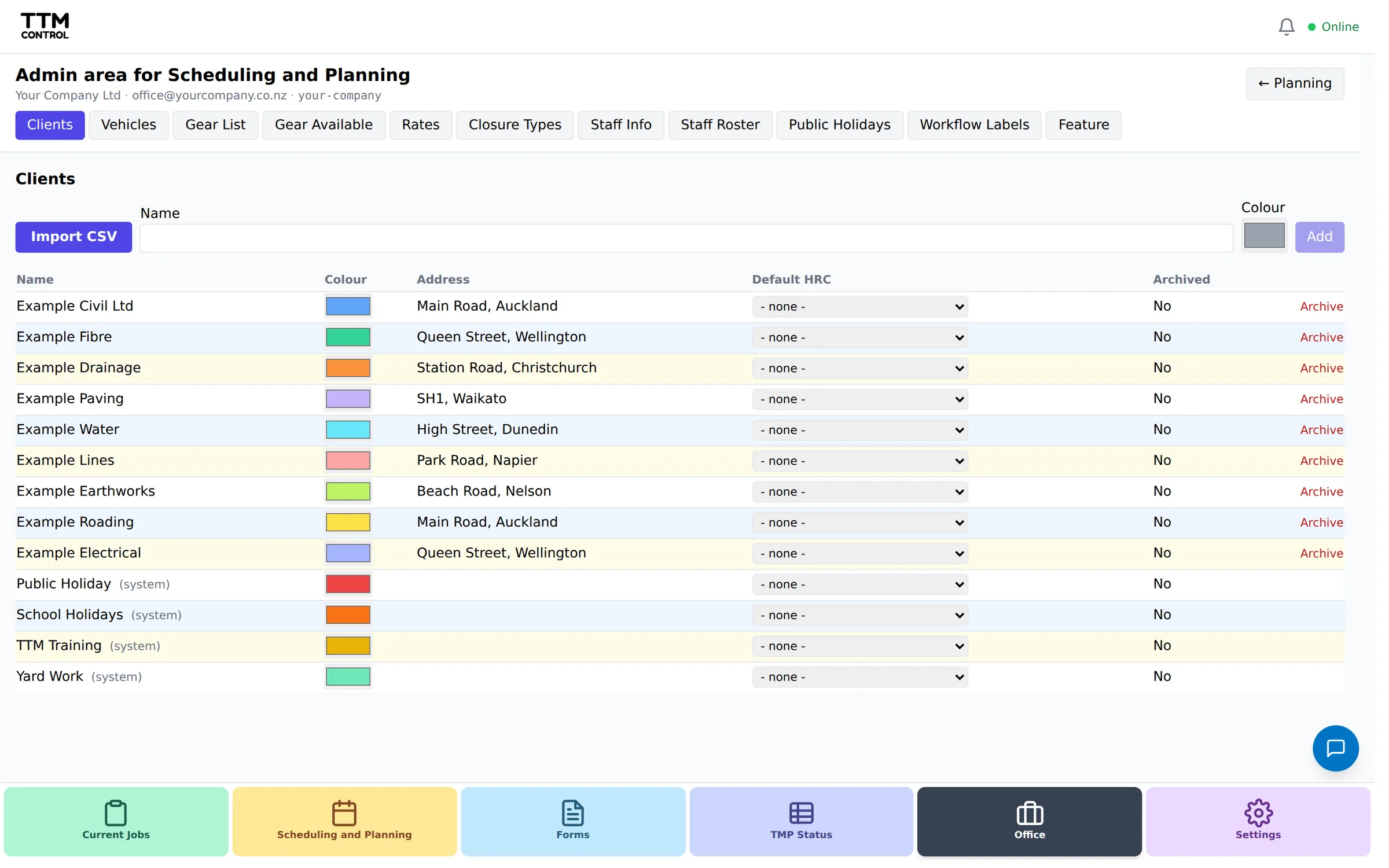The width and height of the screenshot is (1389, 868).
Task: Click the Default HRC column header
Action: (791, 279)
